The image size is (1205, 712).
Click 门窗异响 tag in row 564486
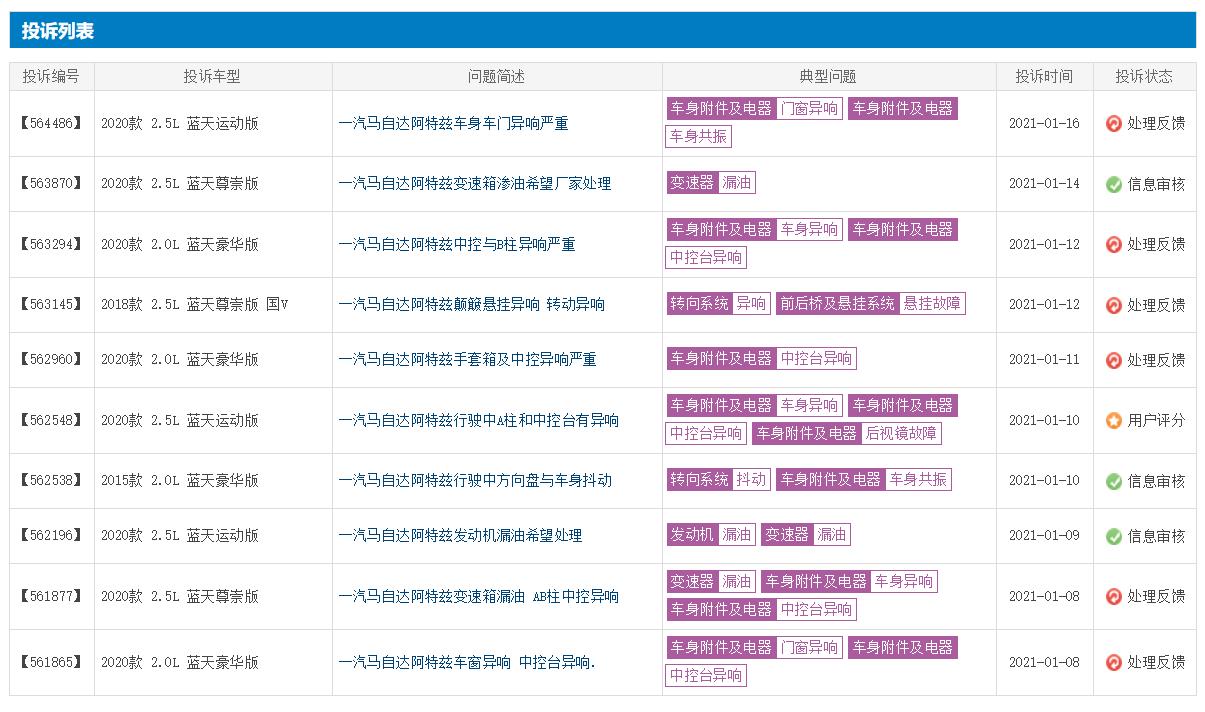click(x=809, y=109)
